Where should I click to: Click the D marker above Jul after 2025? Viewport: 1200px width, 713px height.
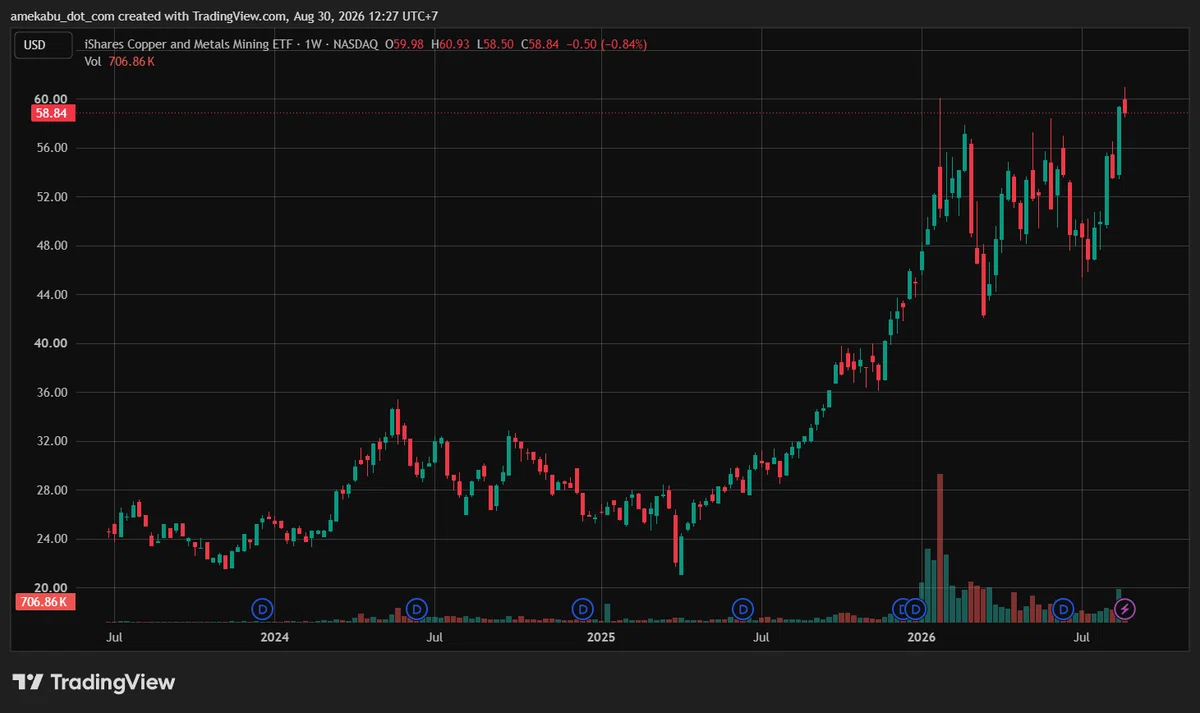pos(742,608)
